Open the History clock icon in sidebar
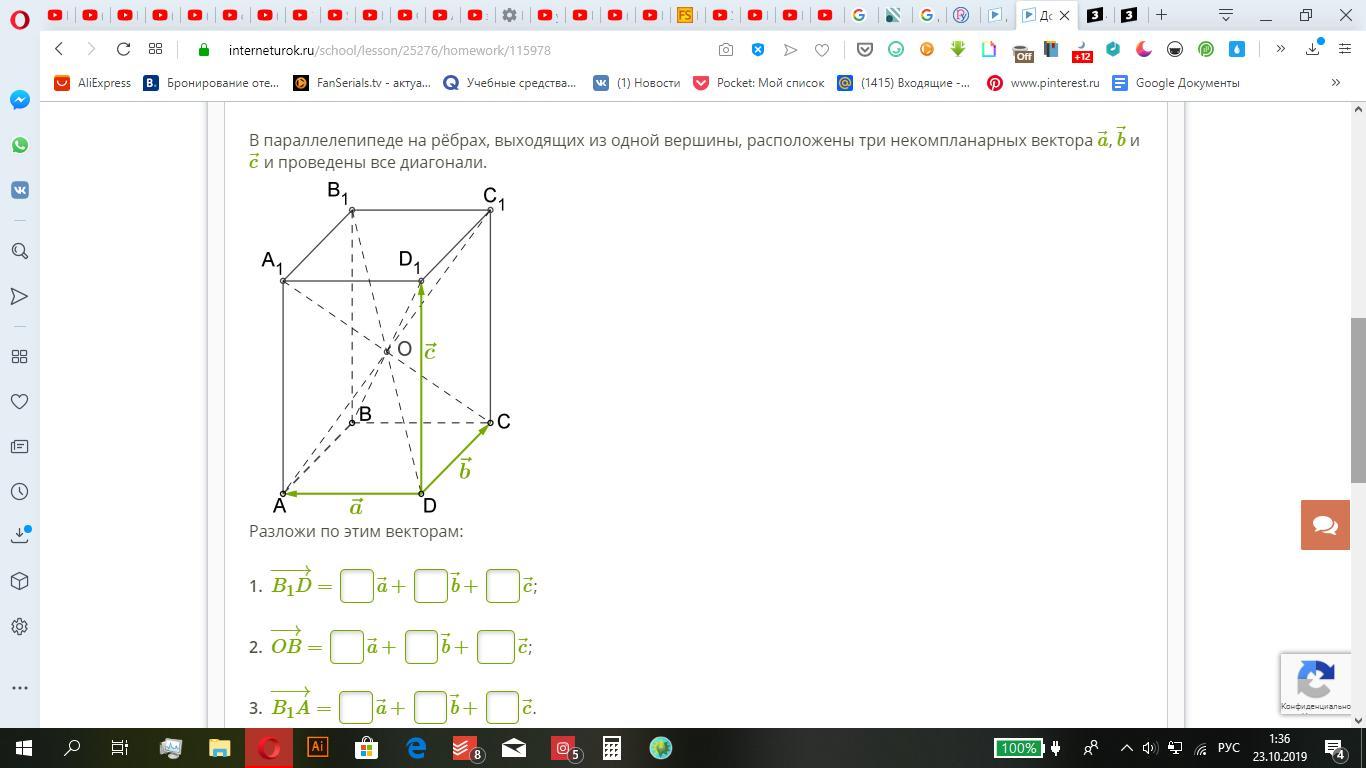The height and width of the screenshot is (768, 1366). tap(19, 491)
